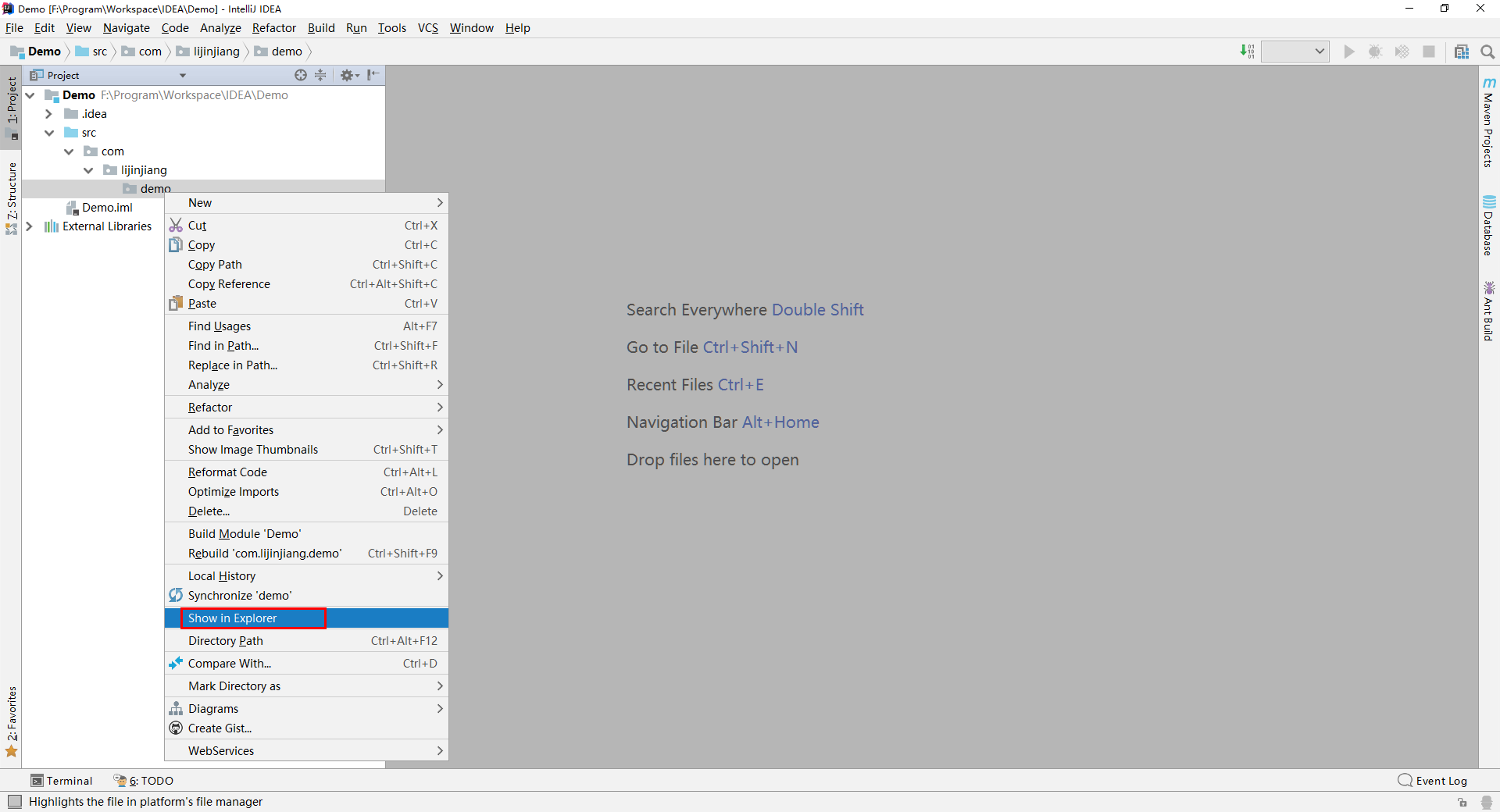Click the Search Everywhere magnifier icon
This screenshot has width=1500, height=812.
click(1487, 52)
